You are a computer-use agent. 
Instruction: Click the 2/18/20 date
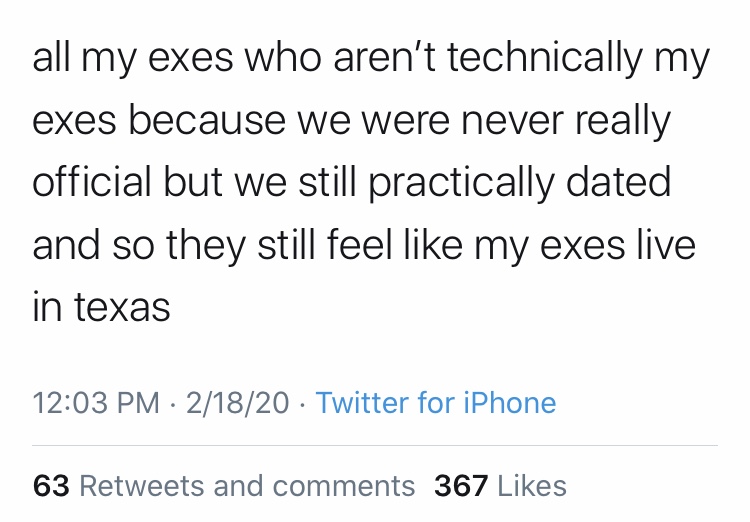[x=237, y=403]
